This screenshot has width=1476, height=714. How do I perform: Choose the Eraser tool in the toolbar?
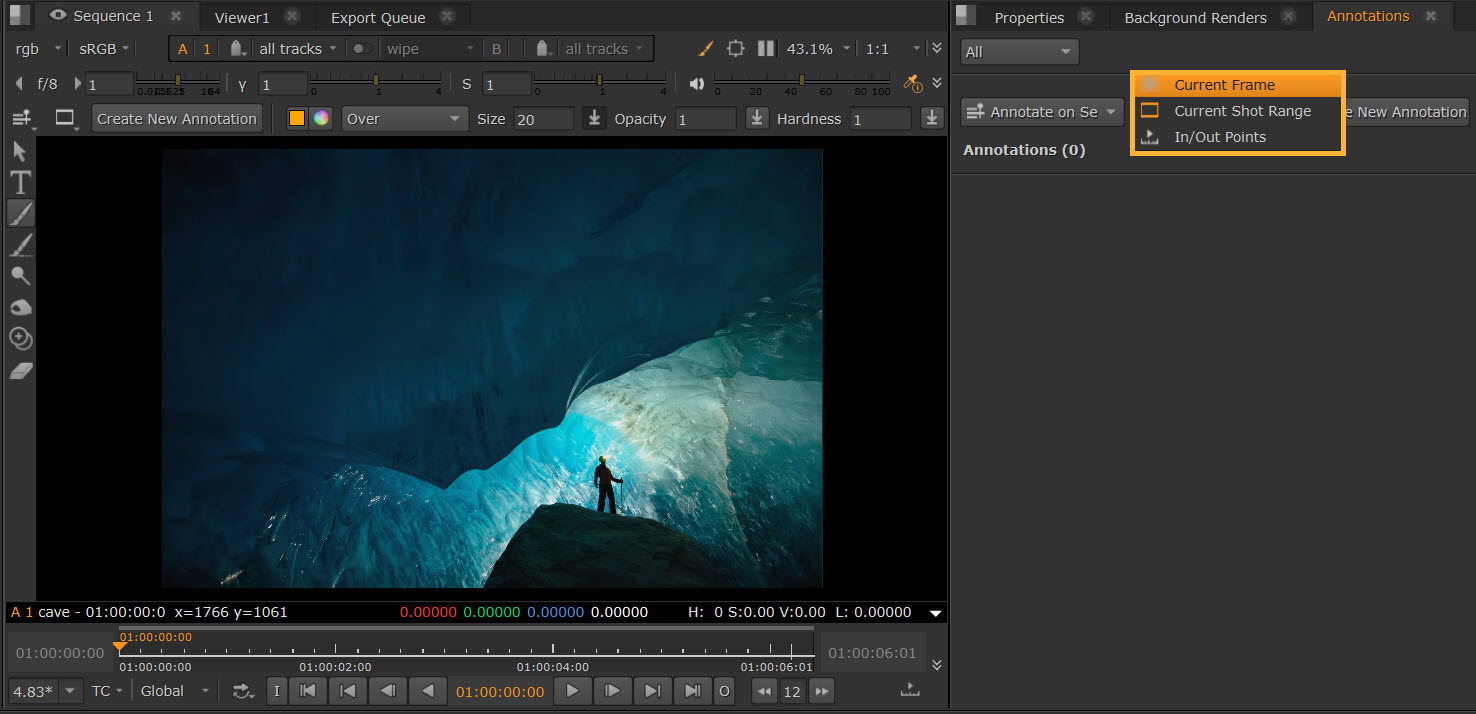[x=21, y=371]
